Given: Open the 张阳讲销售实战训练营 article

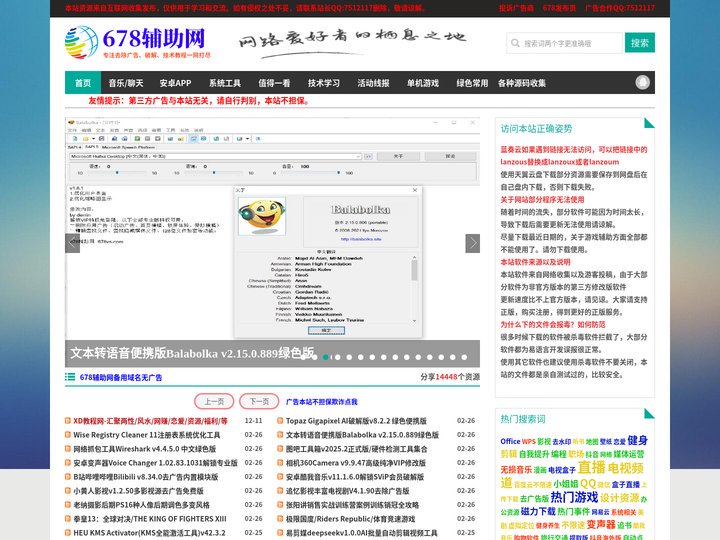Looking at the screenshot, I should click(x=352, y=505).
